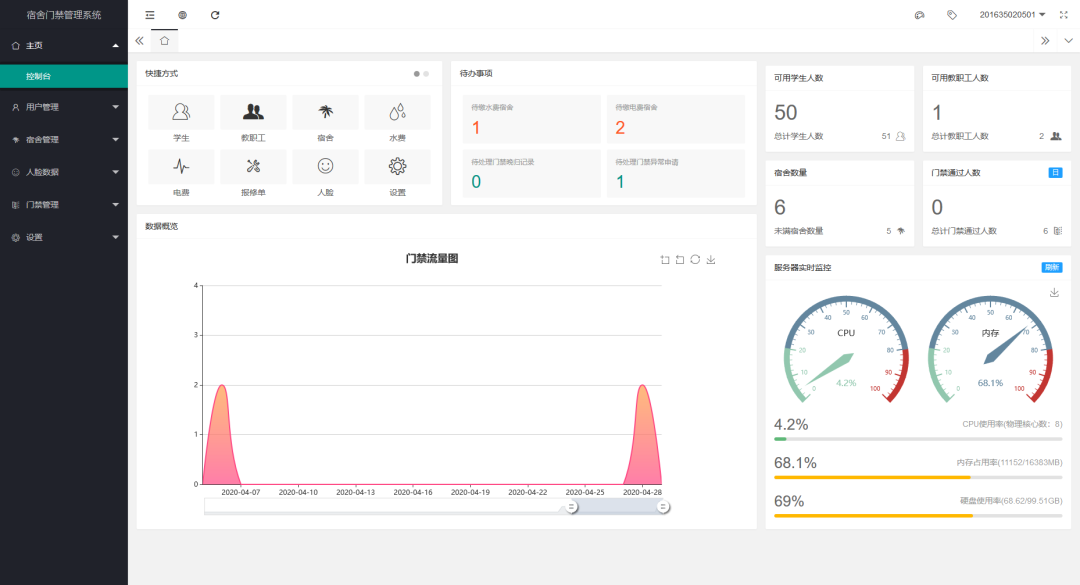The height and width of the screenshot is (585, 1080).
Task: Click the 可用学生人数 value 50
Action: 786,112
